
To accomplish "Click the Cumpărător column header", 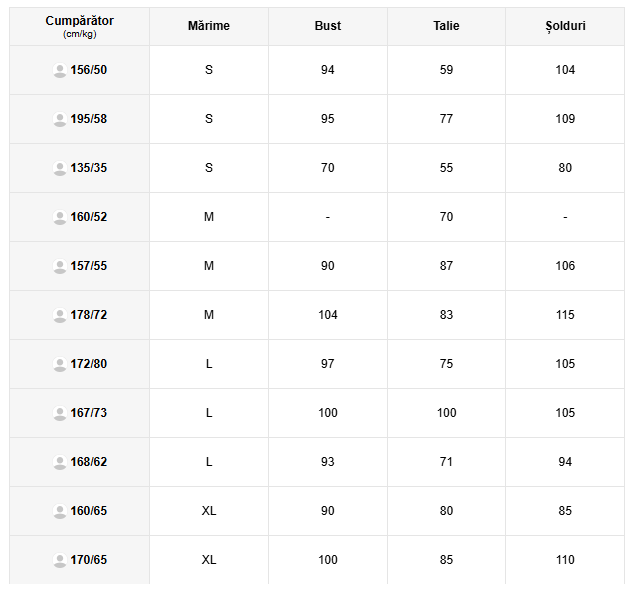I will pos(79,26).
